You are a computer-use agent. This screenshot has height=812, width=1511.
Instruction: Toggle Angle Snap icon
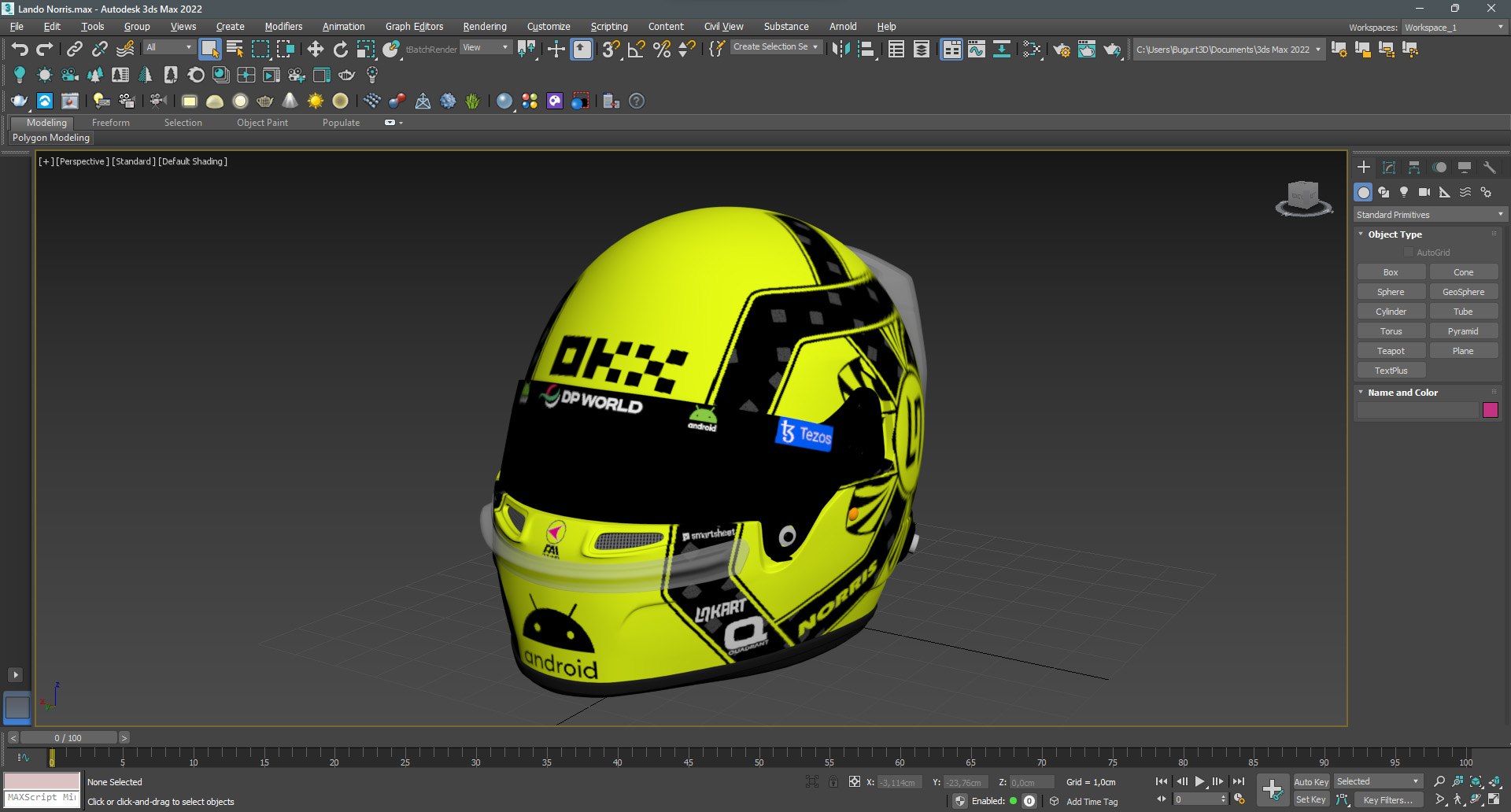click(x=637, y=50)
